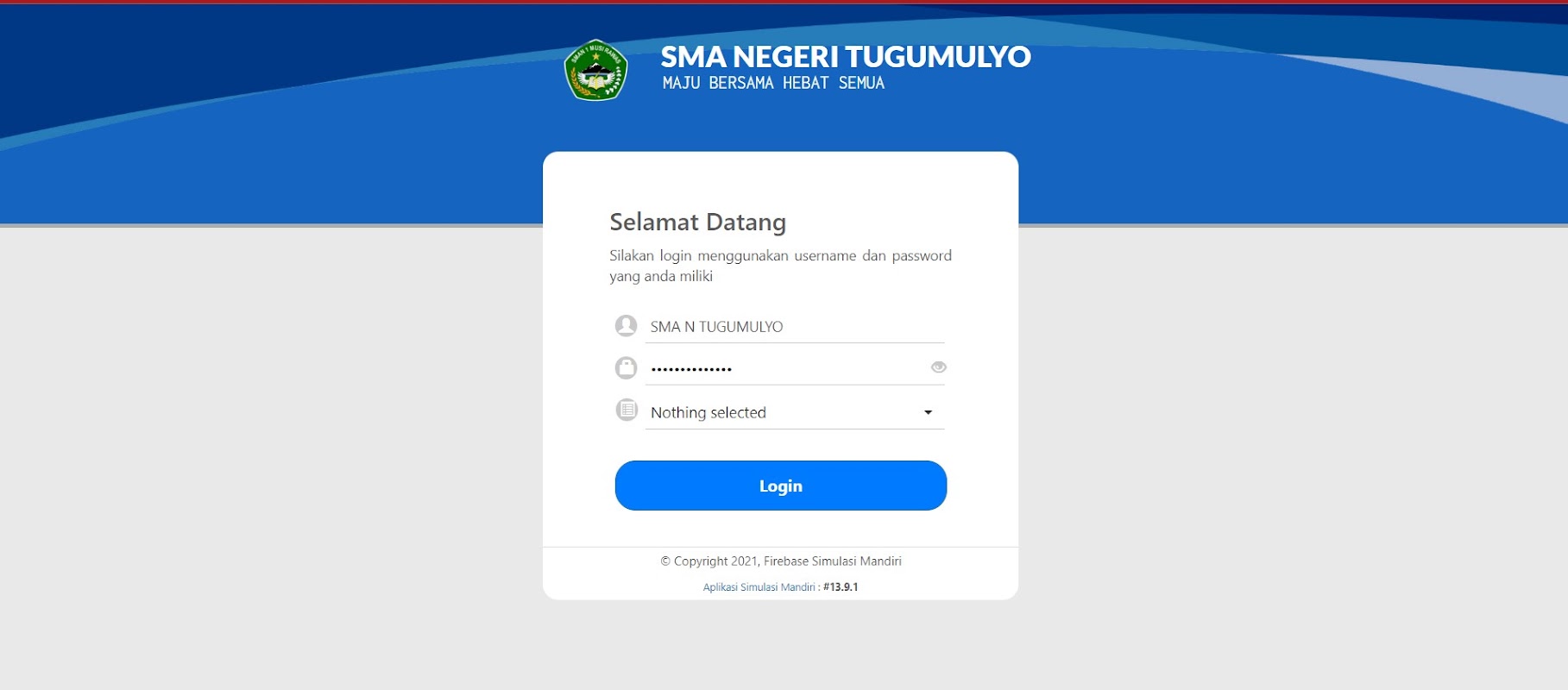
Task: Click the dropdown caret arrow
Action: click(929, 412)
